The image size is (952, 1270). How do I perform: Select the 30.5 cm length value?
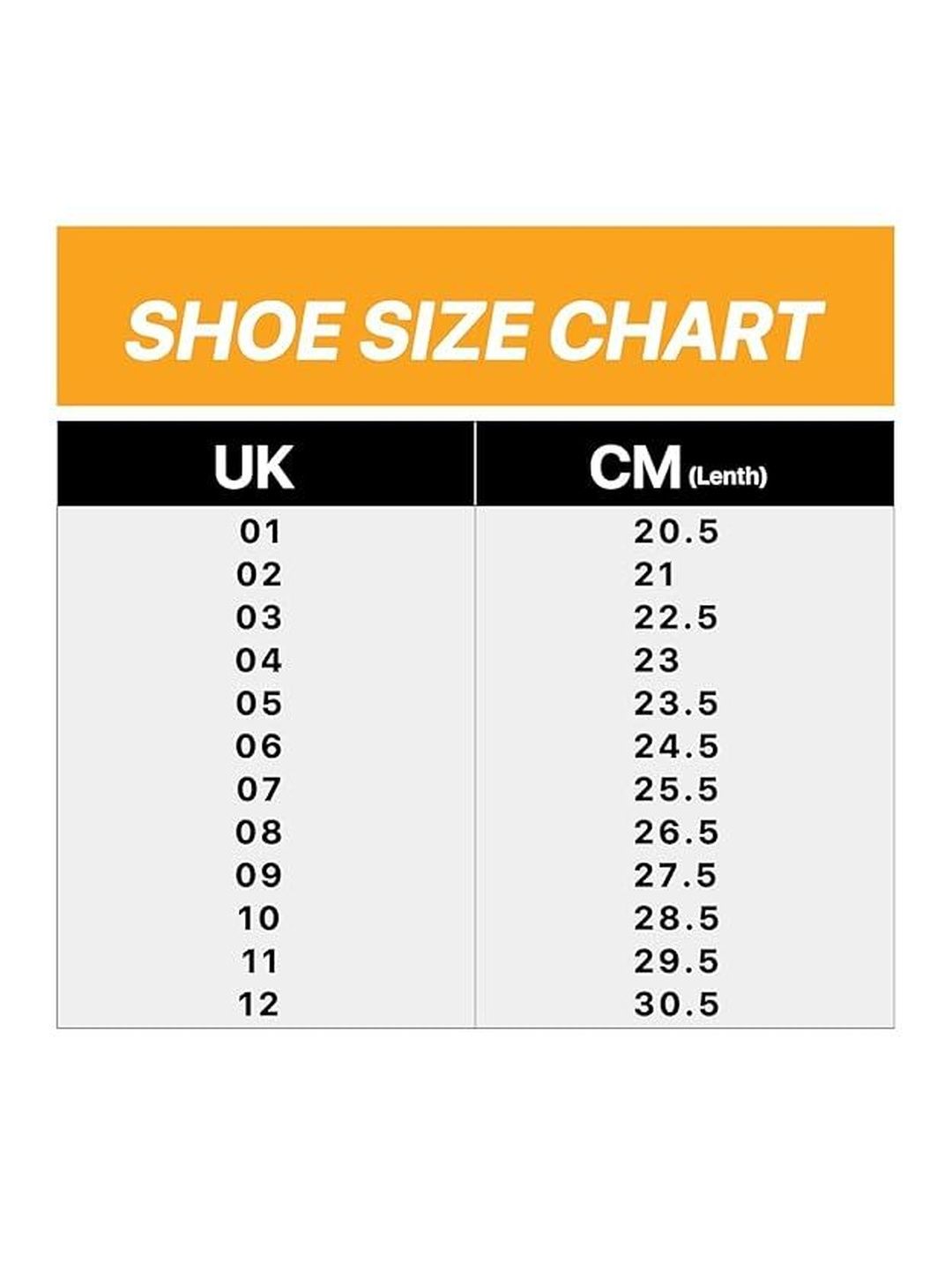pos(677,1005)
